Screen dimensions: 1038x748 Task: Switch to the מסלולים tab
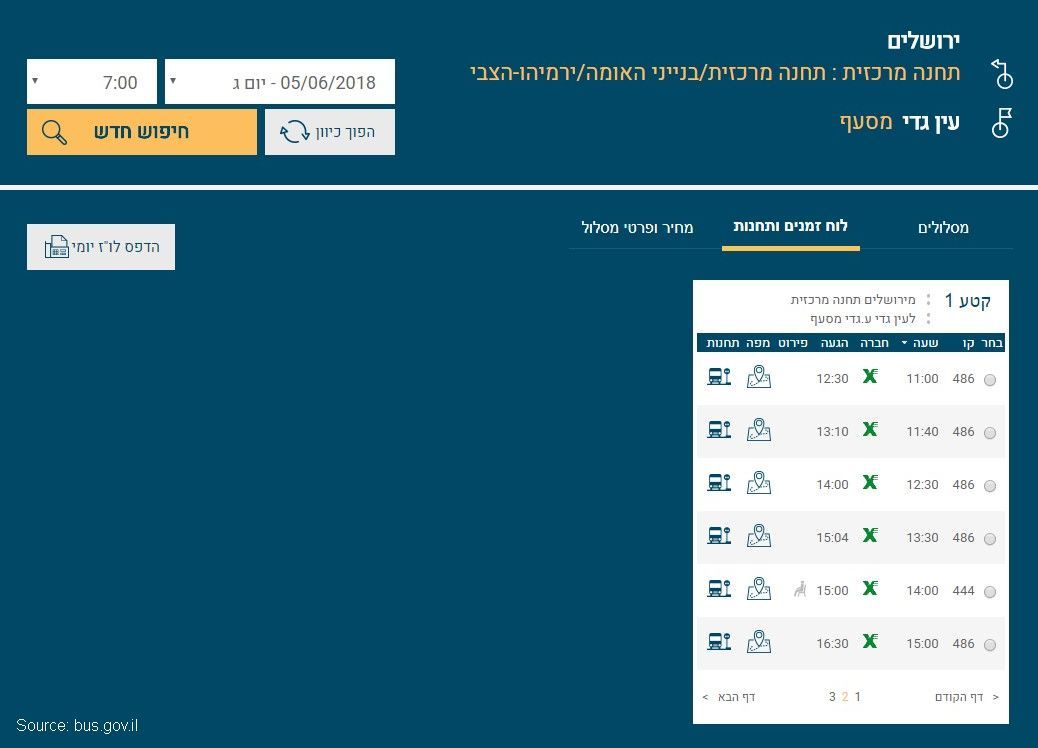point(943,228)
